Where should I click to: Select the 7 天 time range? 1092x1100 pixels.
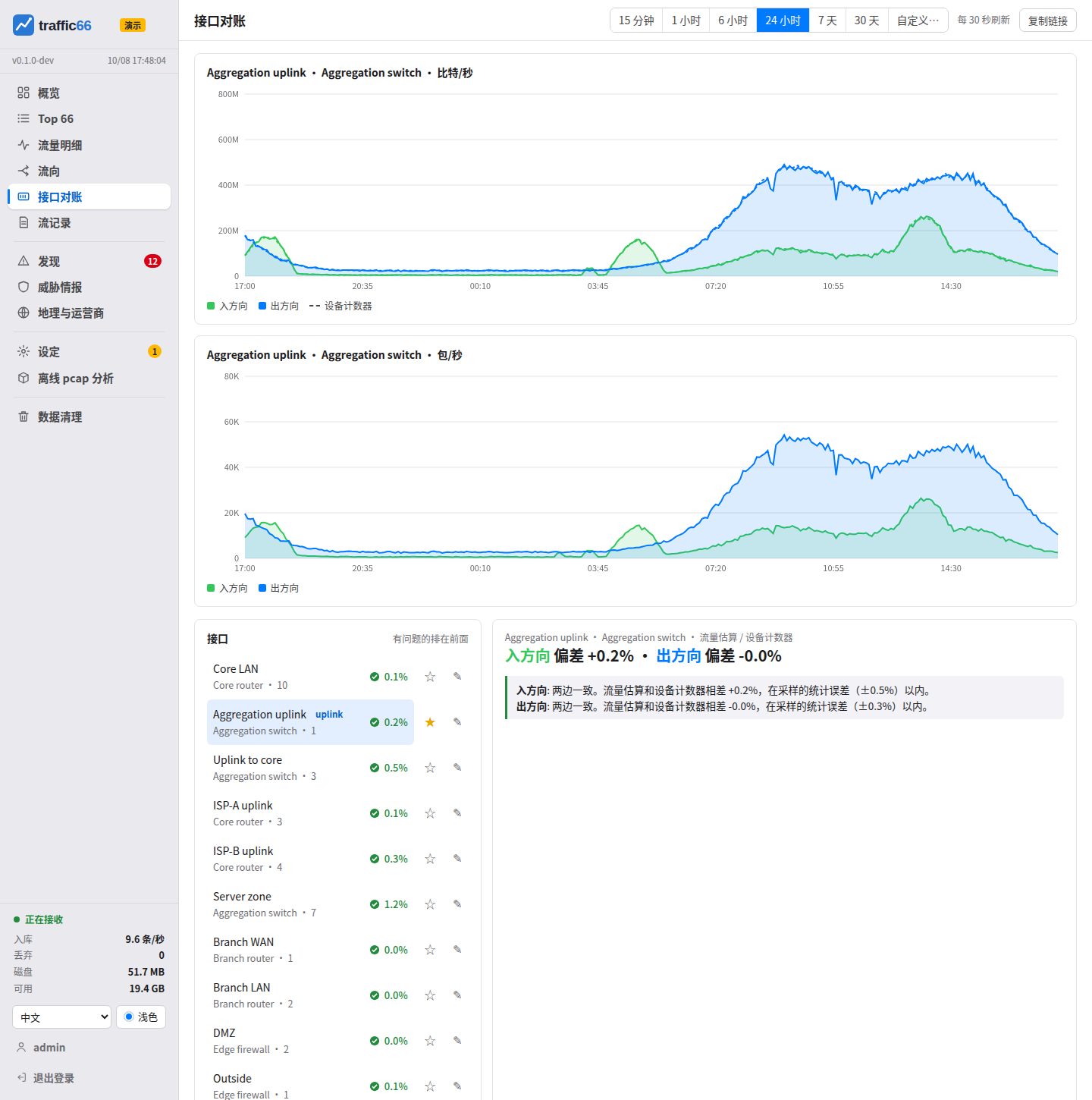[827, 20]
